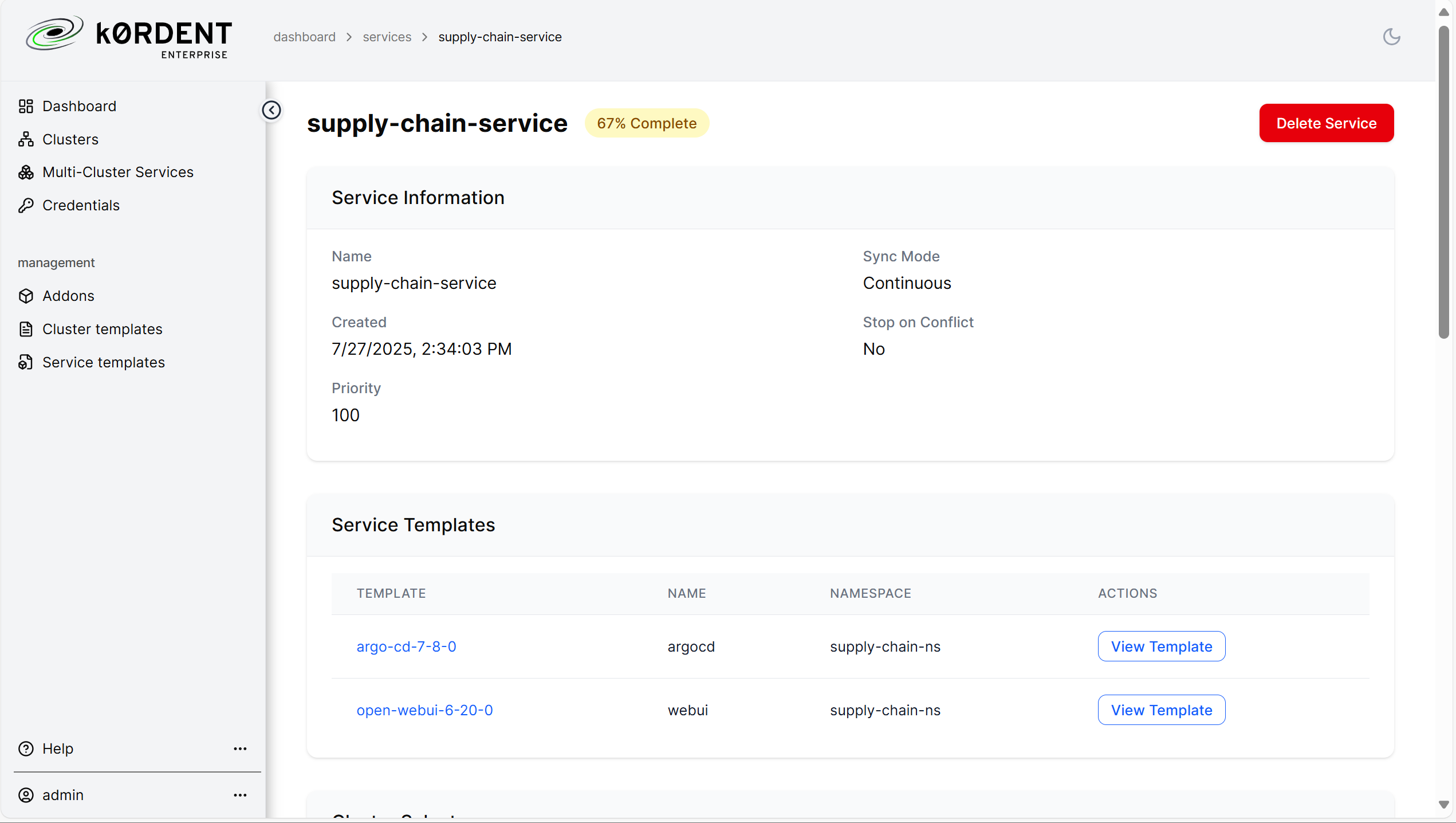Collapse the sidebar with arrow button
This screenshot has height=823, width=1456.
click(271, 110)
